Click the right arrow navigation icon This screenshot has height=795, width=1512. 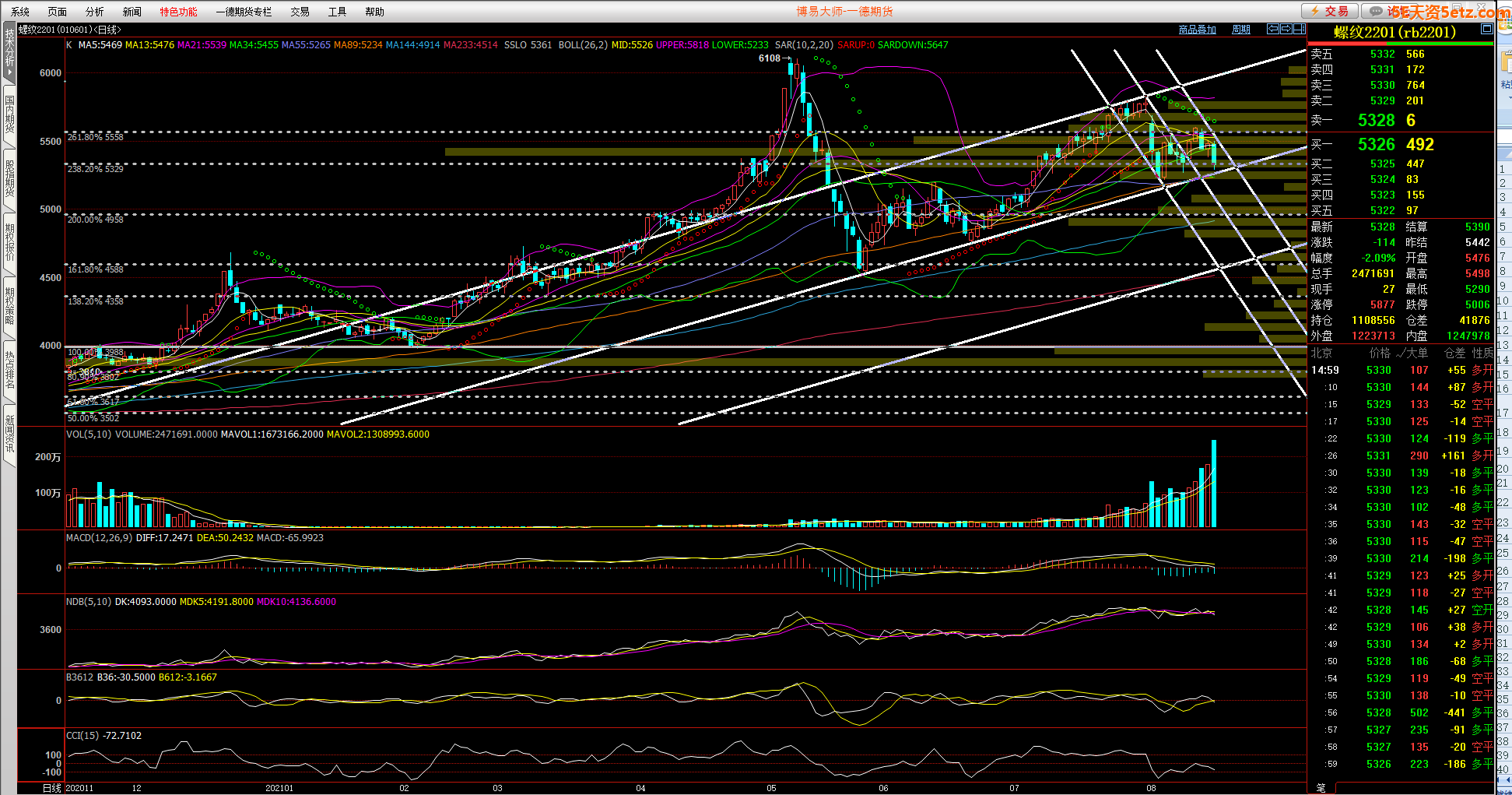pos(1286,29)
